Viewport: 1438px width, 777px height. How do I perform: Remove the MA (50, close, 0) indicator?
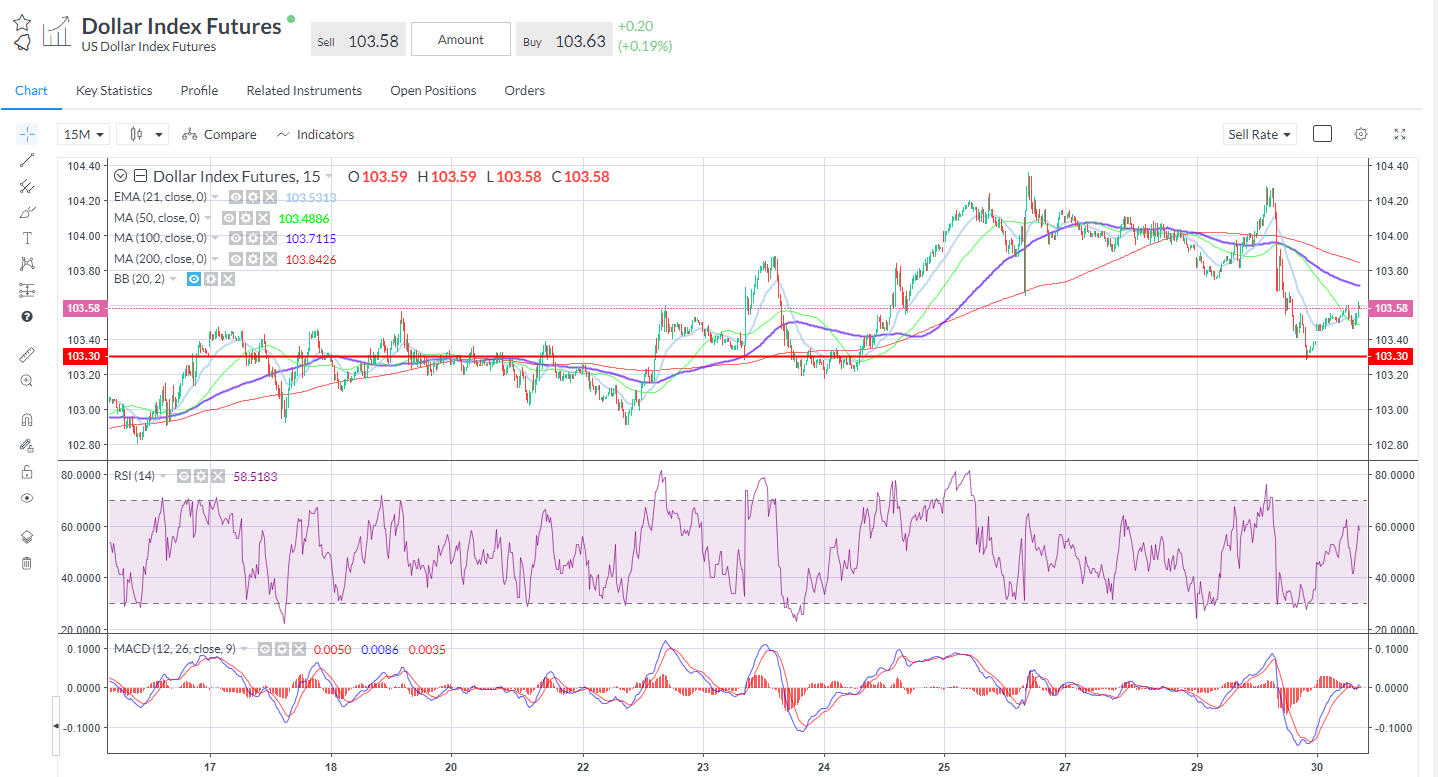(262, 218)
